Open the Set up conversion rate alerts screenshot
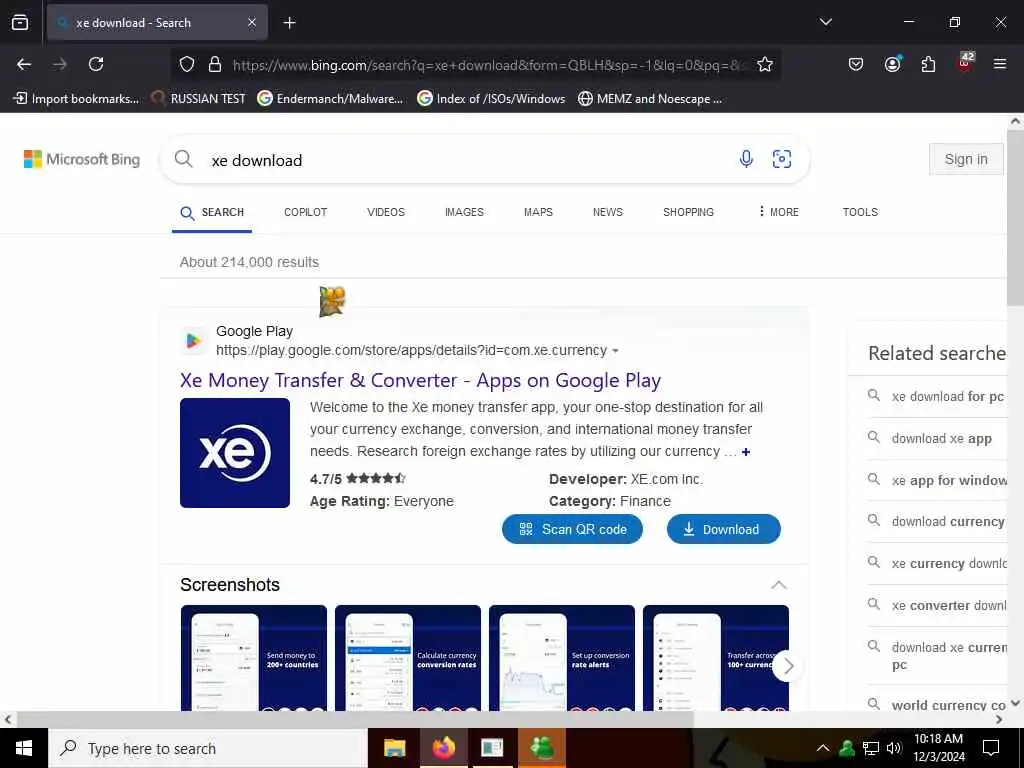The height and width of the screenshot is (768, 1024). coord(562,658)
